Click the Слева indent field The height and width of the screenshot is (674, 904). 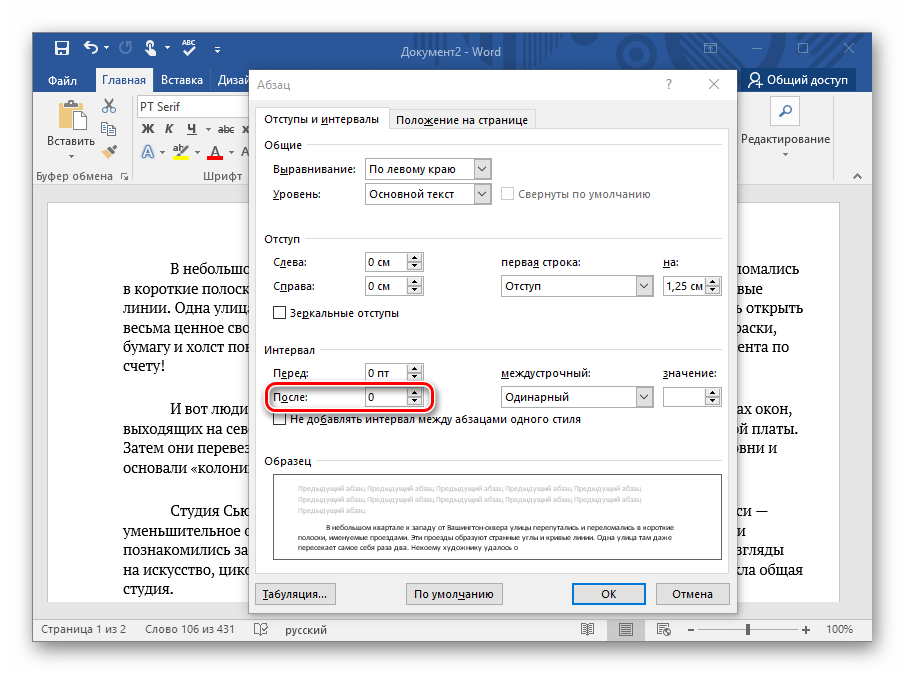click(386, 262)
